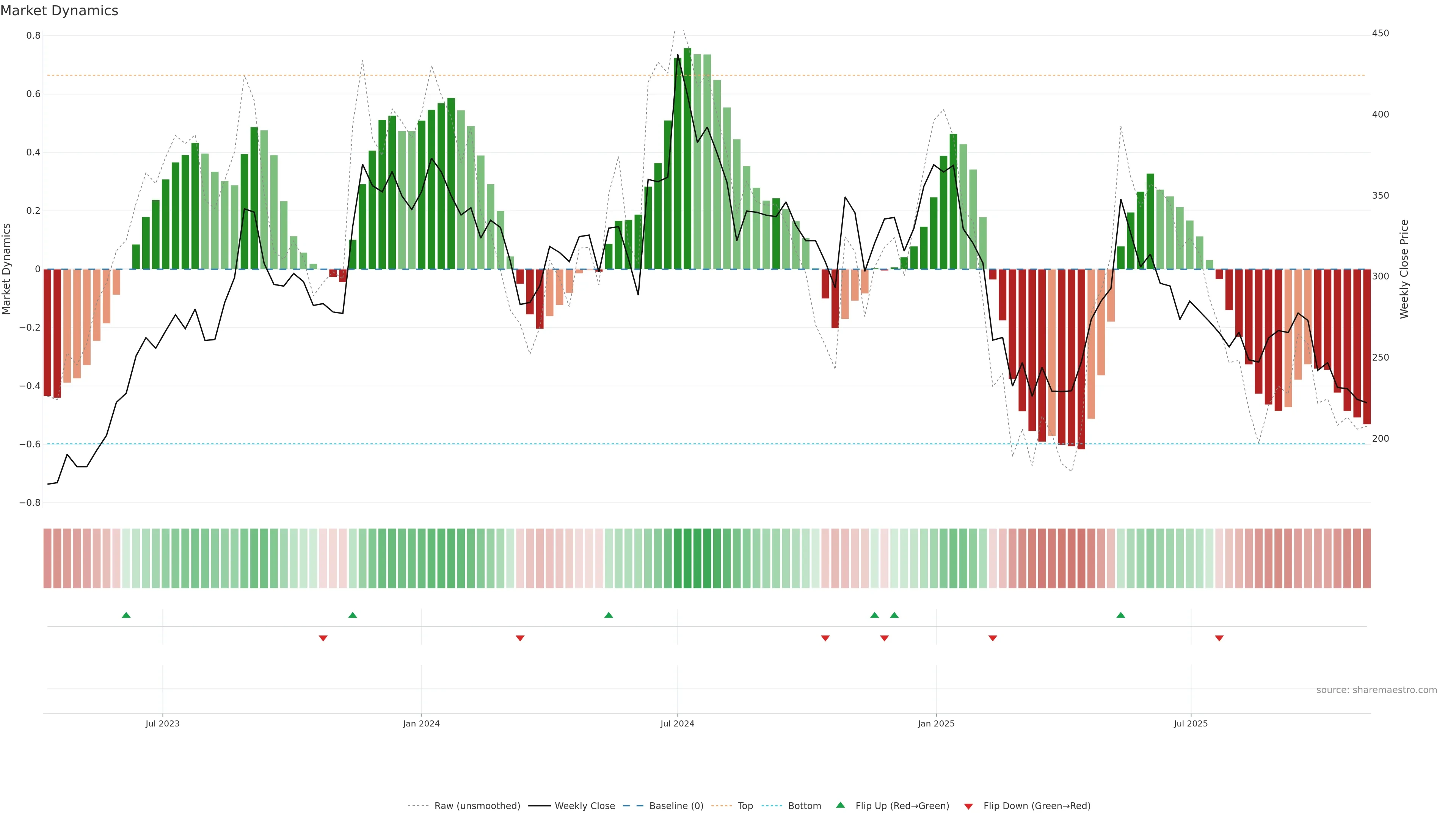Click the Market Dynamics chart title

tap(60, 11)
